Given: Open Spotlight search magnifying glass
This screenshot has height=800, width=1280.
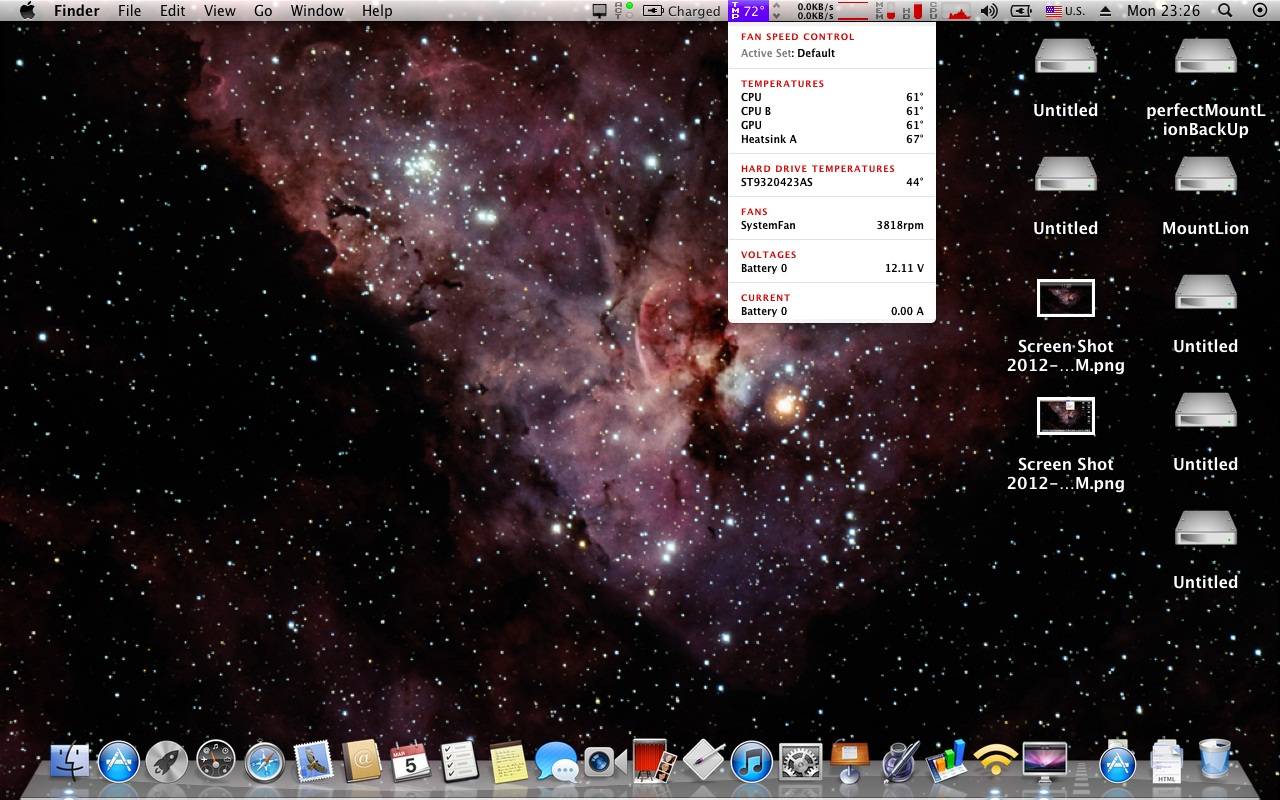Looking at the screenshot, I should pos(1225,11).
